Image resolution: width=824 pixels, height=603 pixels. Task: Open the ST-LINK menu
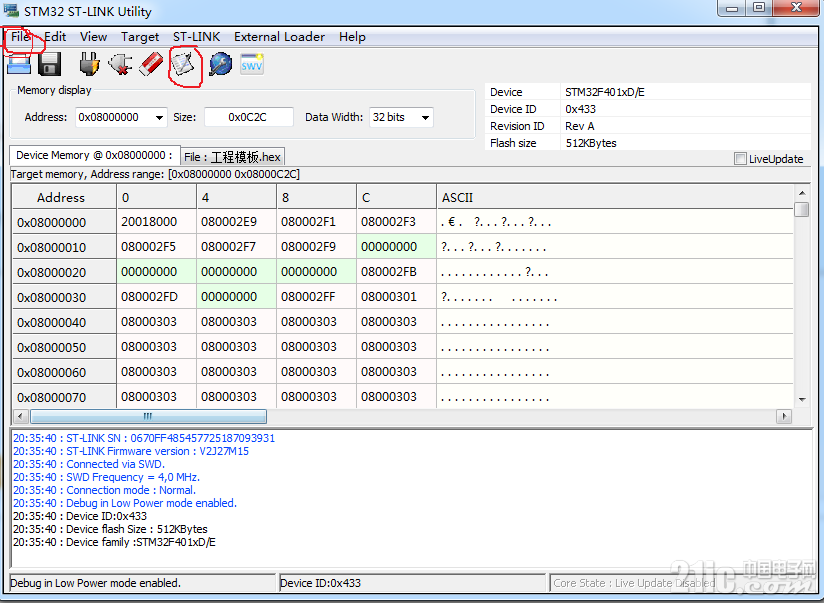[197, 37]
